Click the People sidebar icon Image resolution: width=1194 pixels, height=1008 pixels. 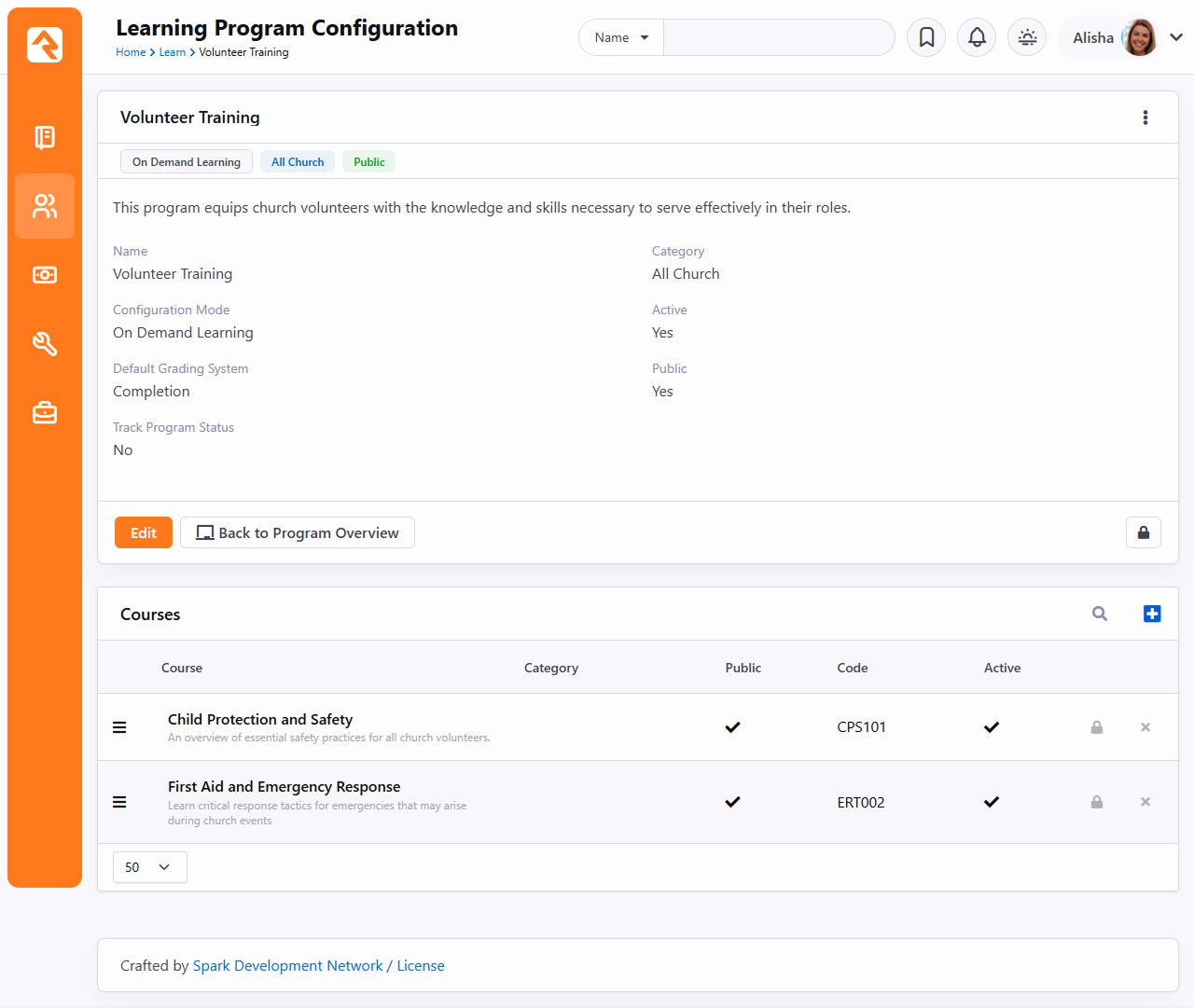click(x=45, y=206)
